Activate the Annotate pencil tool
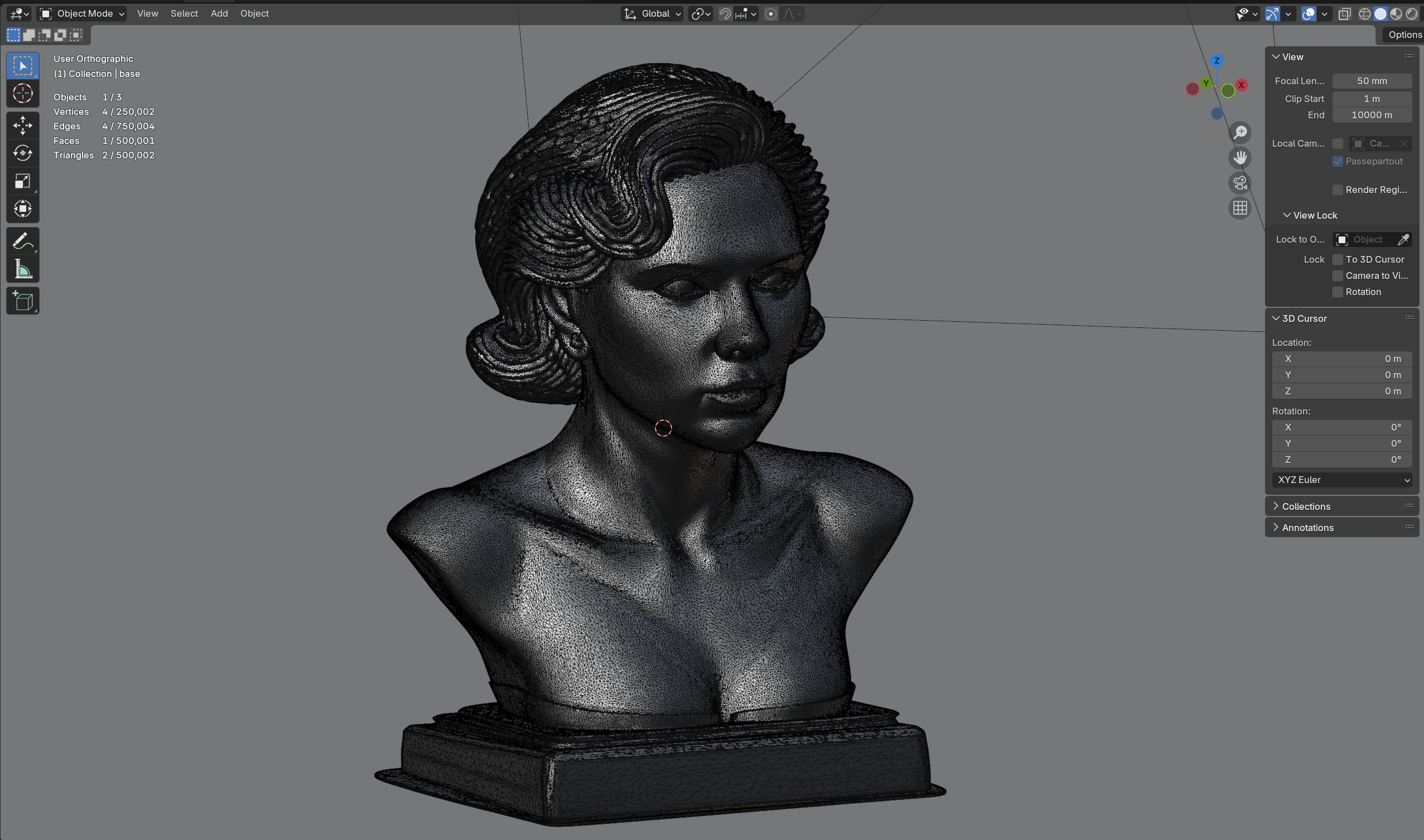The height and width of the screenshot is (840, 1424). [23, 242]
